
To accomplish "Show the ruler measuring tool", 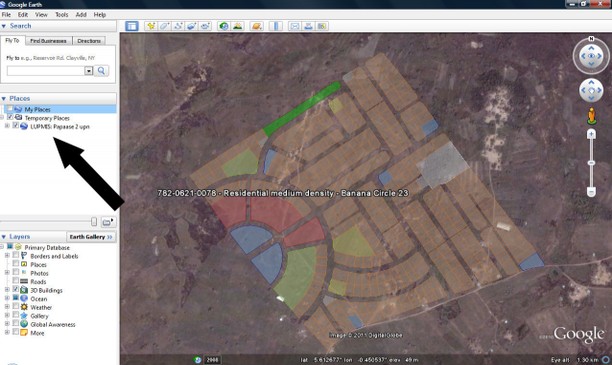I will pos(276,26).
